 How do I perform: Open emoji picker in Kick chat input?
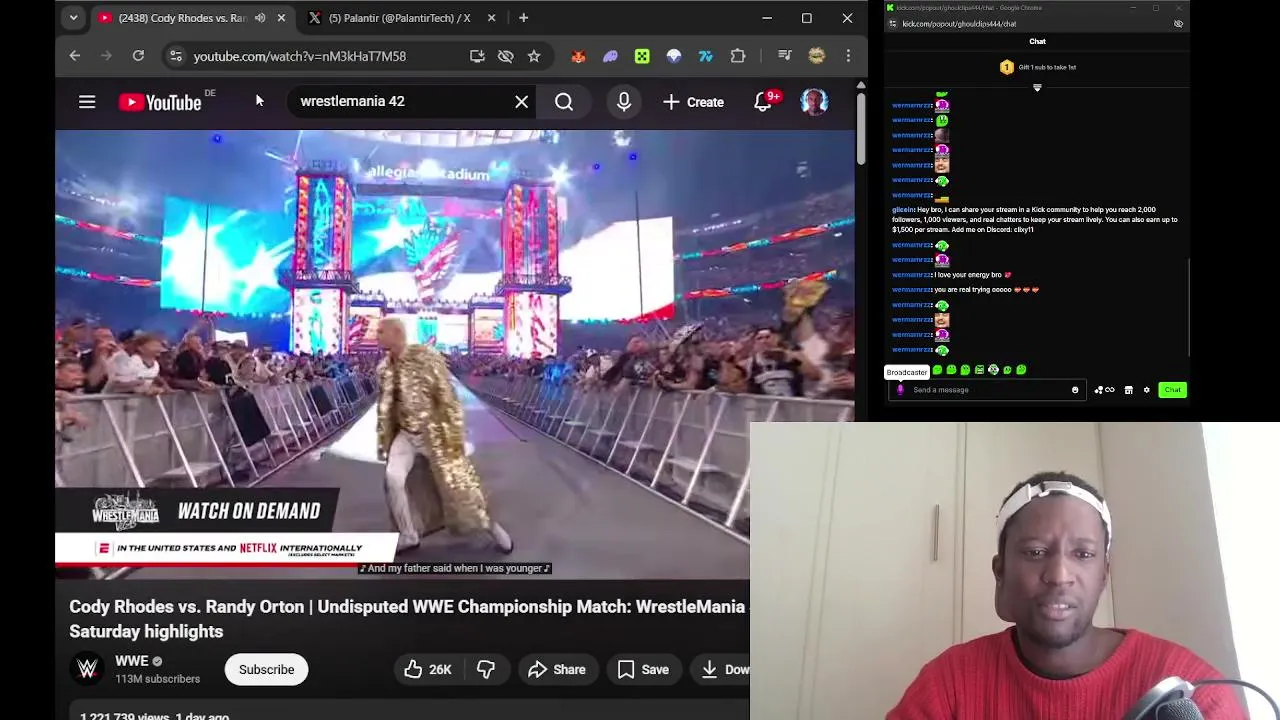pyautogui.click(x=1075, y=390)
